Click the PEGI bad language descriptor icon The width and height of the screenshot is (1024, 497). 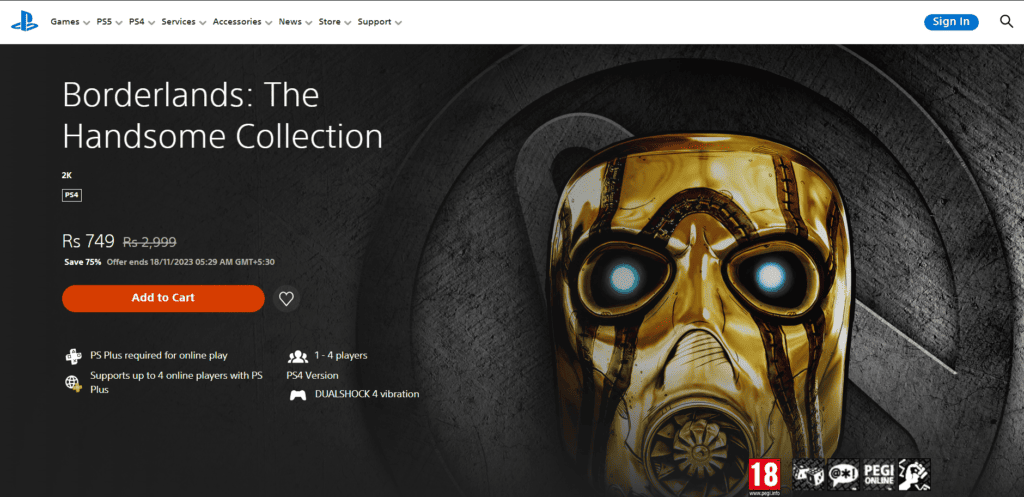[x=844, y=475]
